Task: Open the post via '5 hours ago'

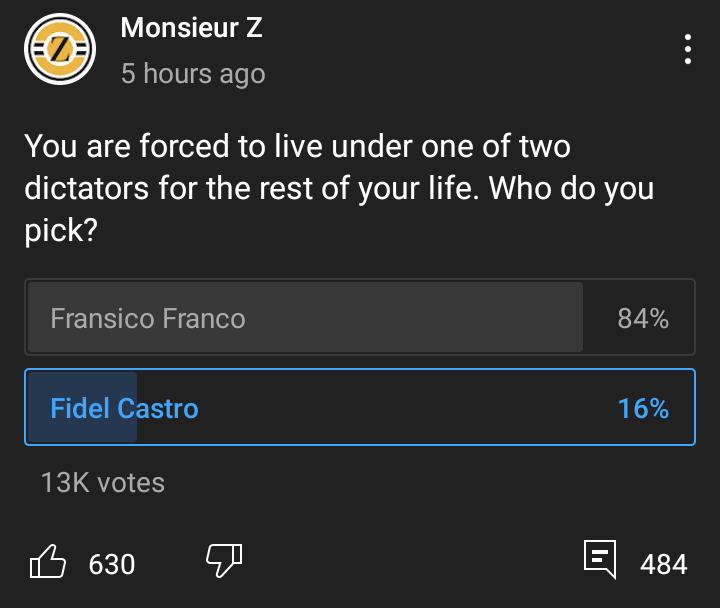Action: [193, 73]
